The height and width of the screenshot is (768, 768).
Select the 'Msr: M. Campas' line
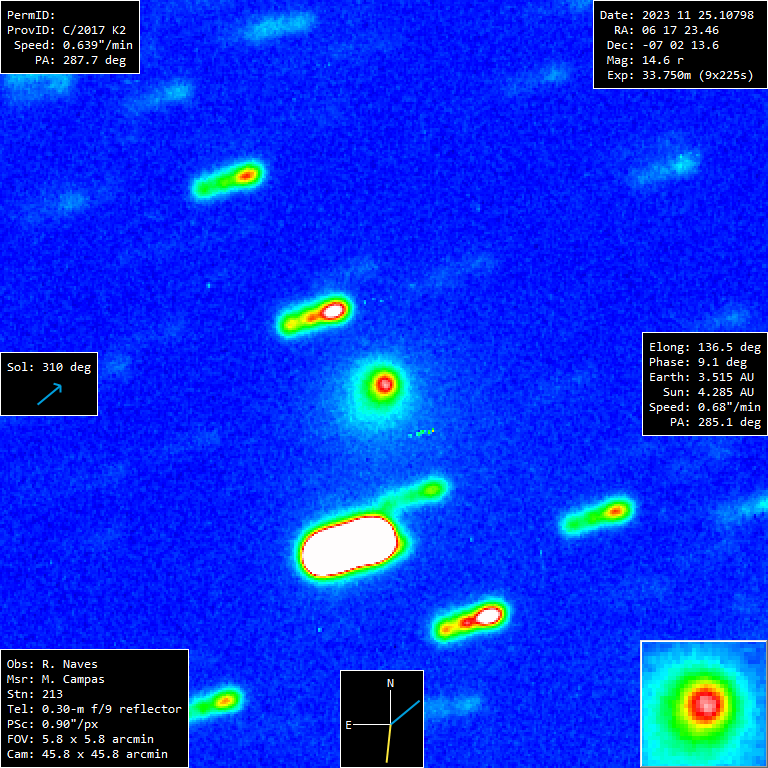(56, 679)
